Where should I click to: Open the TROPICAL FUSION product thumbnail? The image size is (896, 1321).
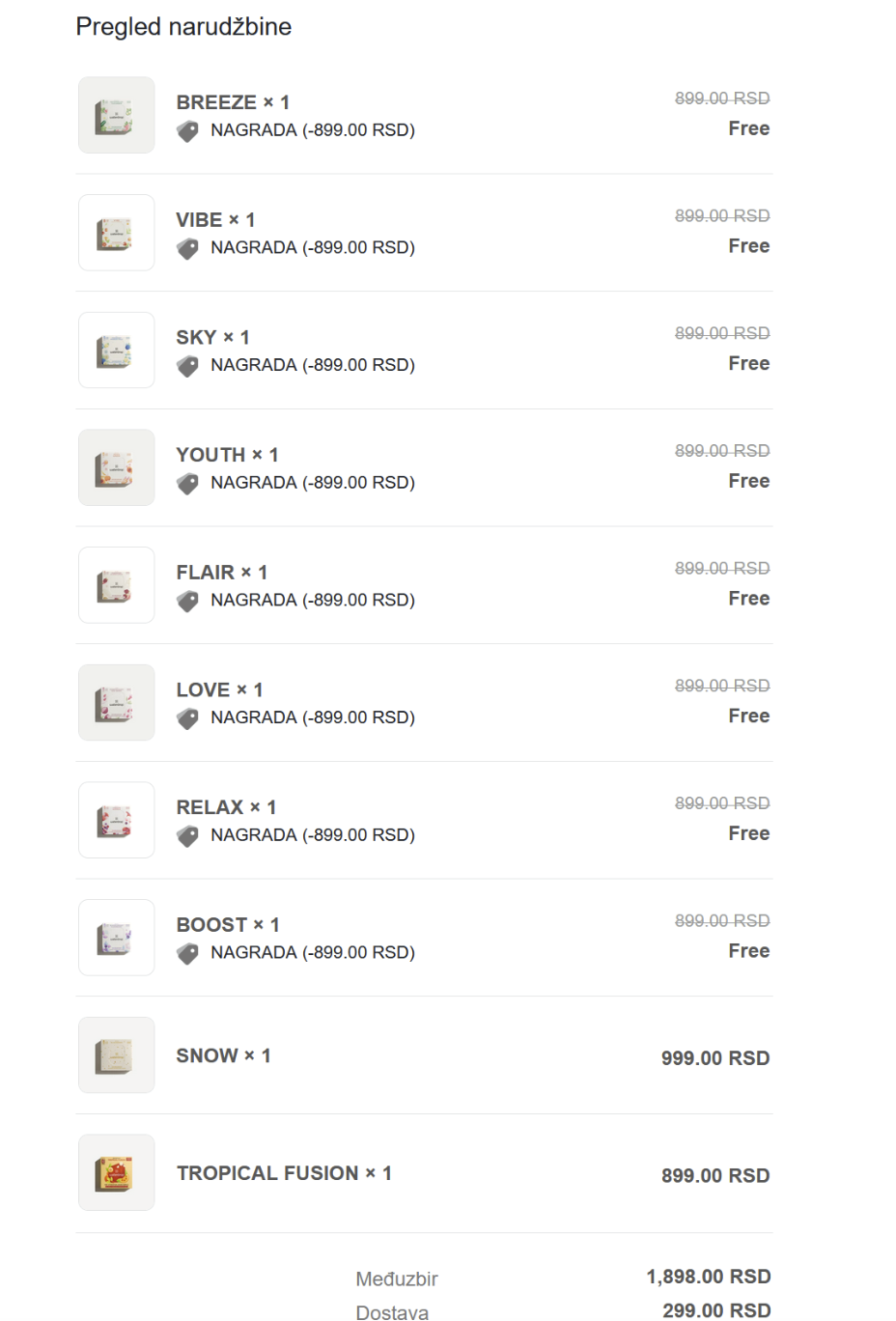tap(117, 1172)
